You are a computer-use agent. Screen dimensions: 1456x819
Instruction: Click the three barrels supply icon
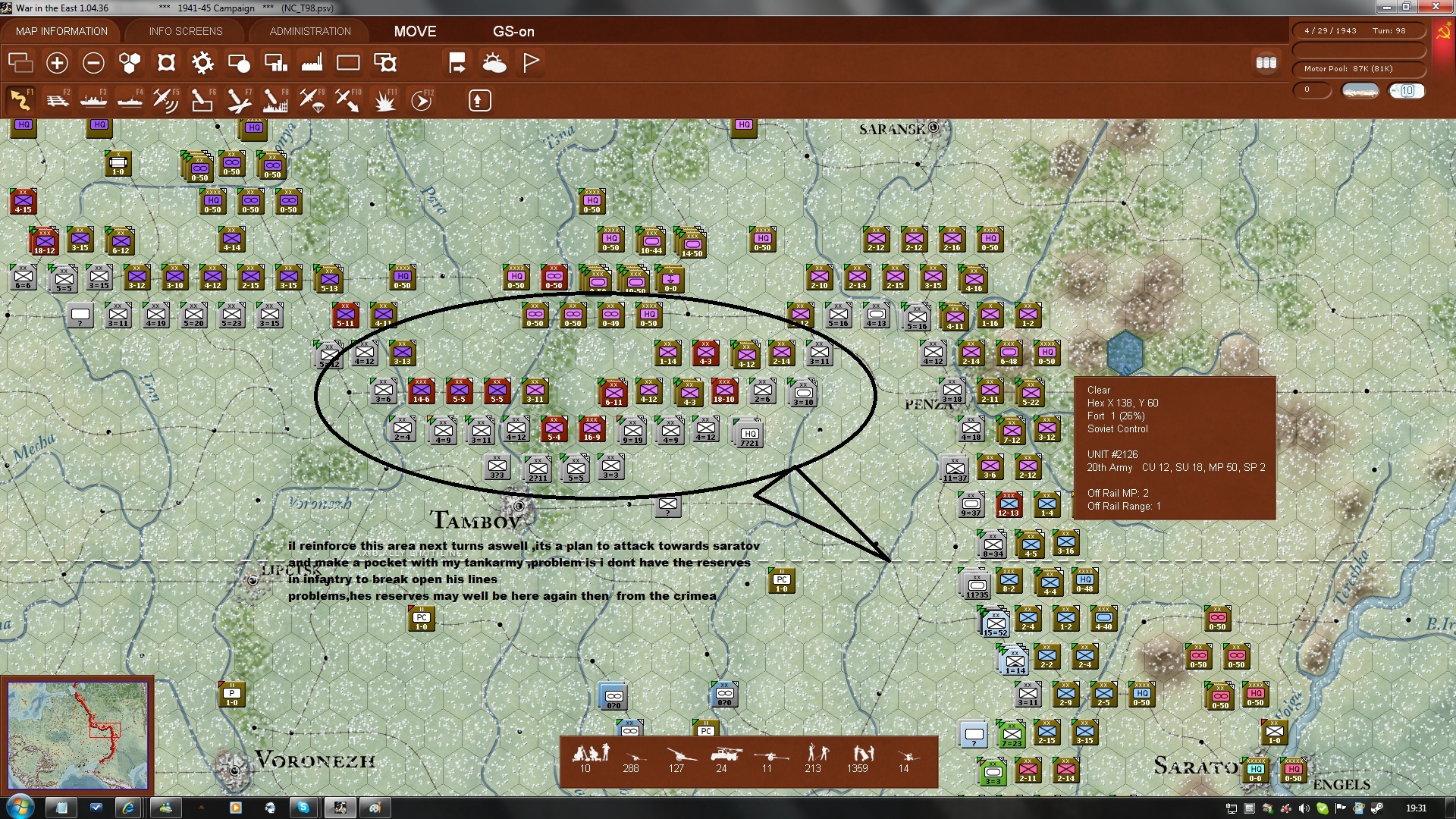click(1266, 63)
